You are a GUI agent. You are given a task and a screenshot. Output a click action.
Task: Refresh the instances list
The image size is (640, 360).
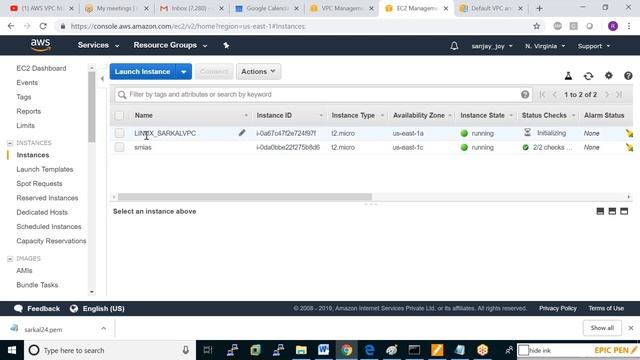tap(588, 76)
